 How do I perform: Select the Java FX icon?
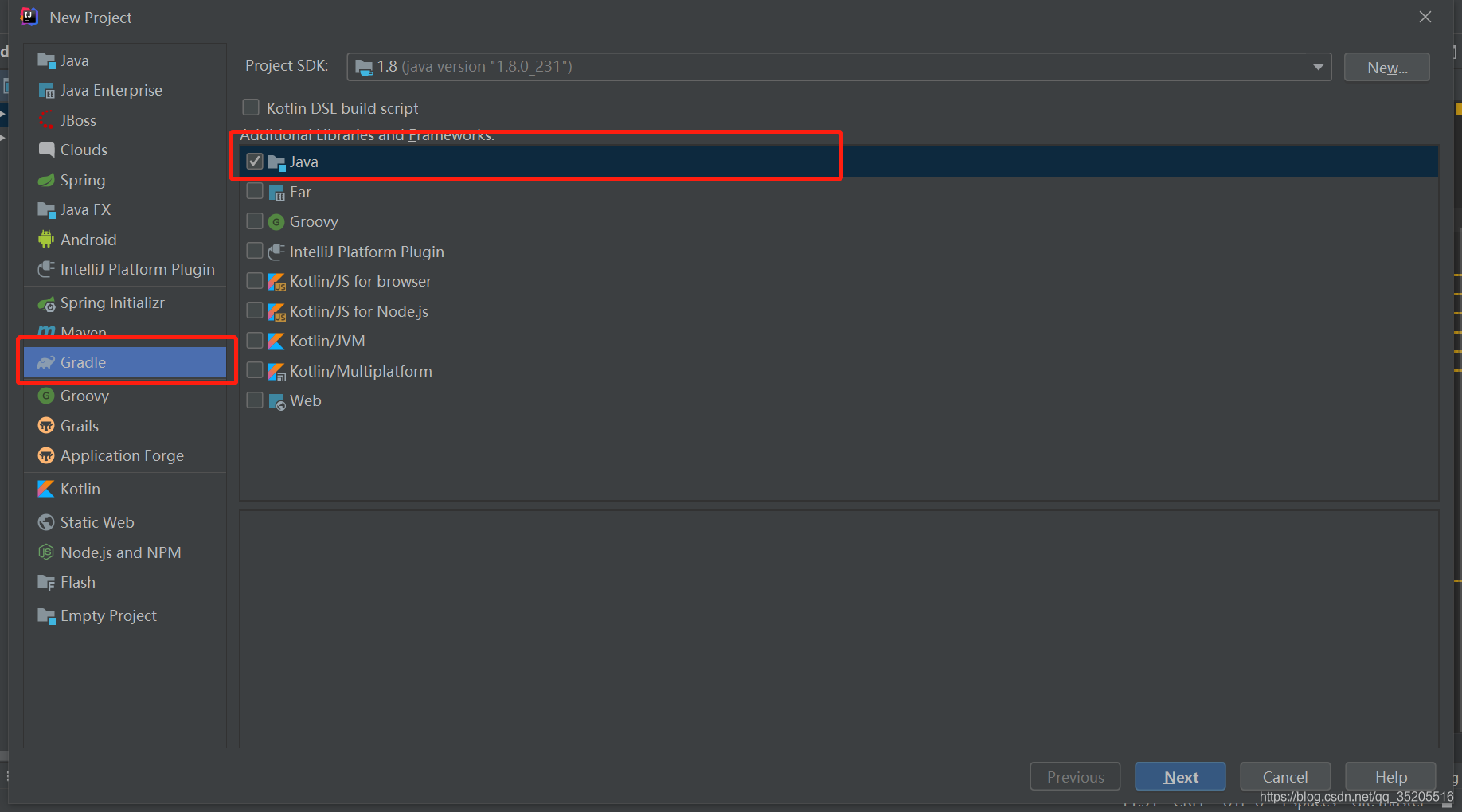tap(46, 210)
